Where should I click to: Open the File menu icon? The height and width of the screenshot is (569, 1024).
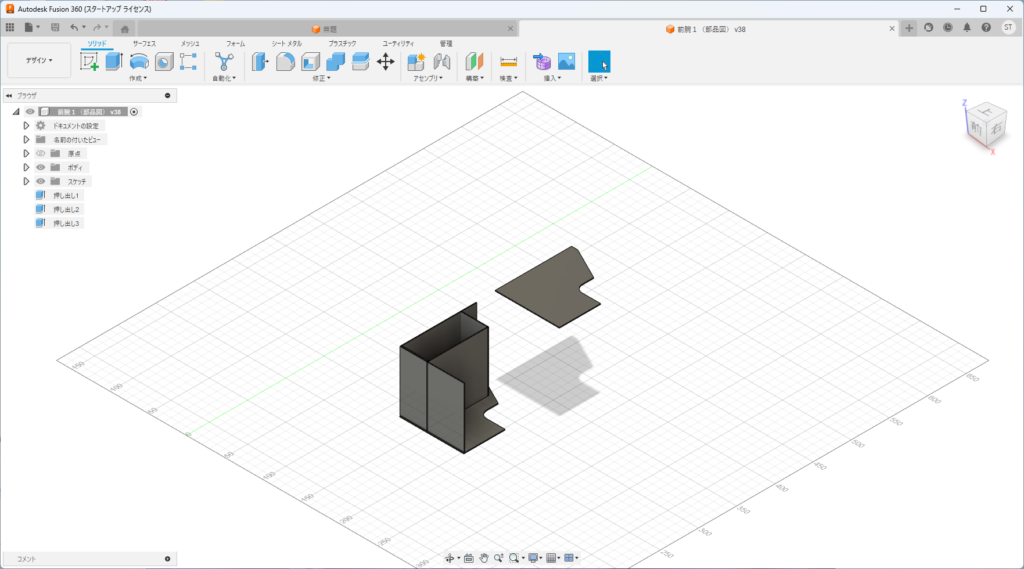click(x=29, y=27)
